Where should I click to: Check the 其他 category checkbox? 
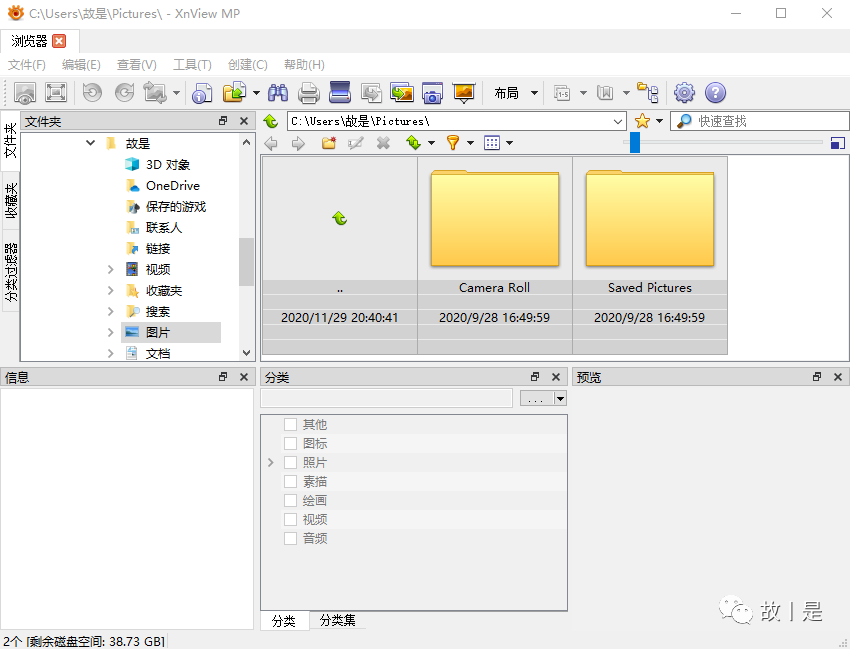pyautogui.click(x=290, y=425)
